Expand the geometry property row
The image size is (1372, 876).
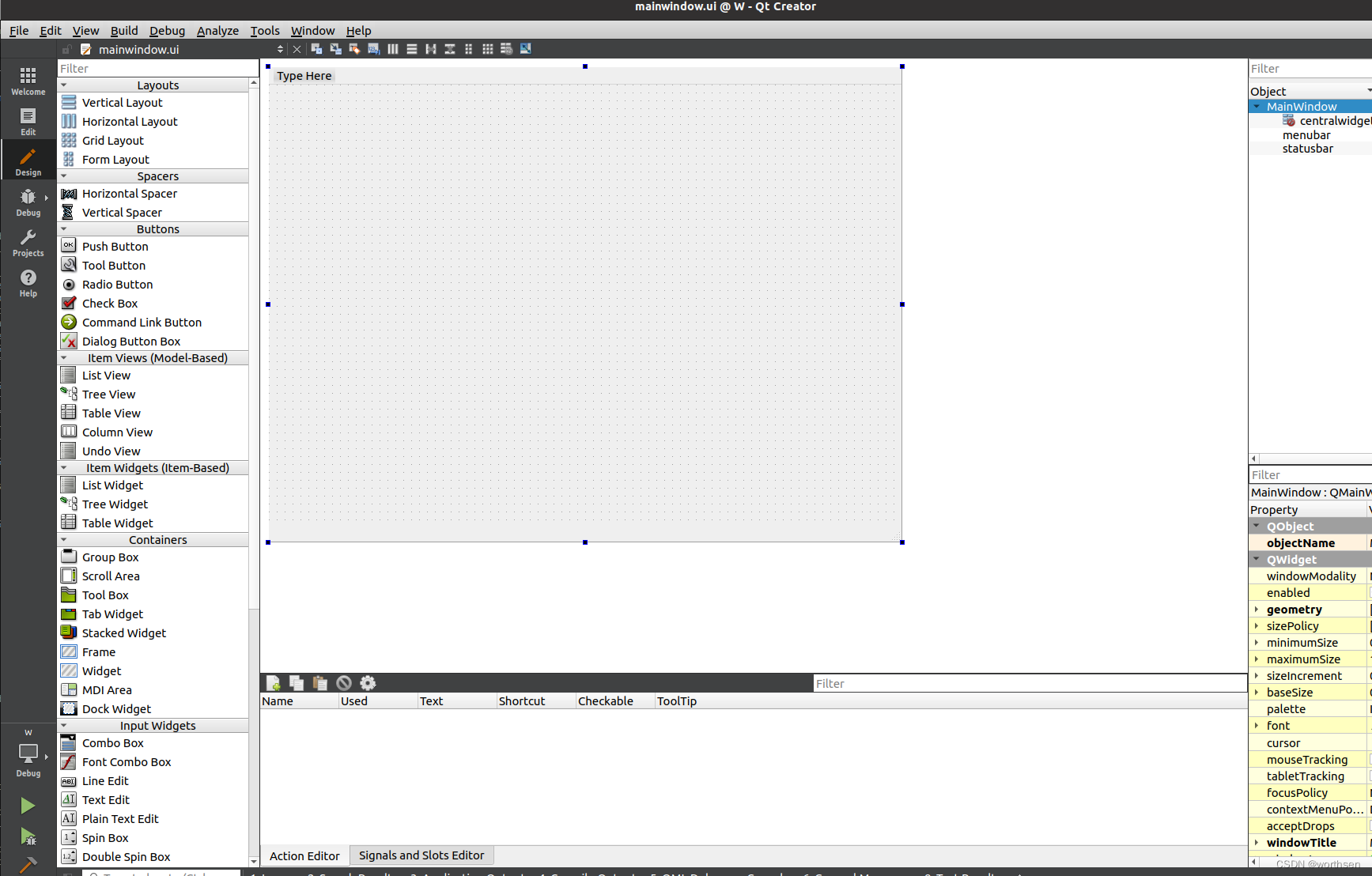tap(1257, 609)
